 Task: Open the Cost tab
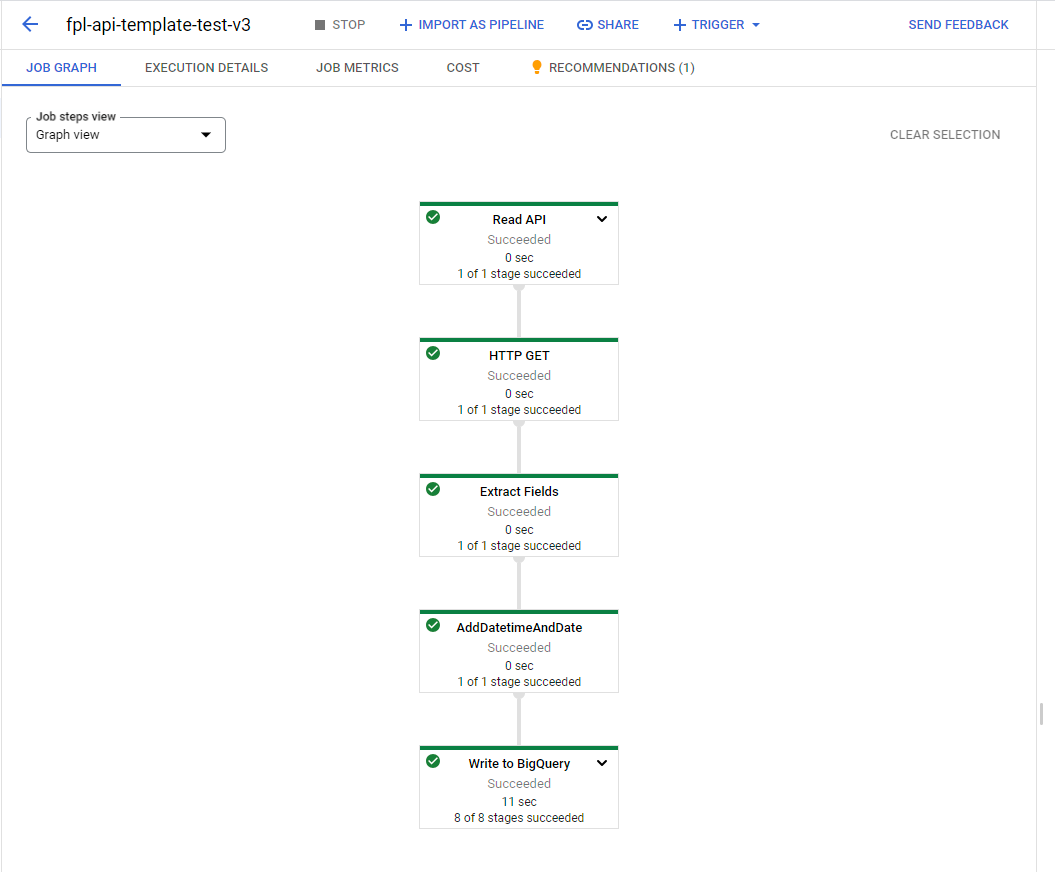point(463,68)
